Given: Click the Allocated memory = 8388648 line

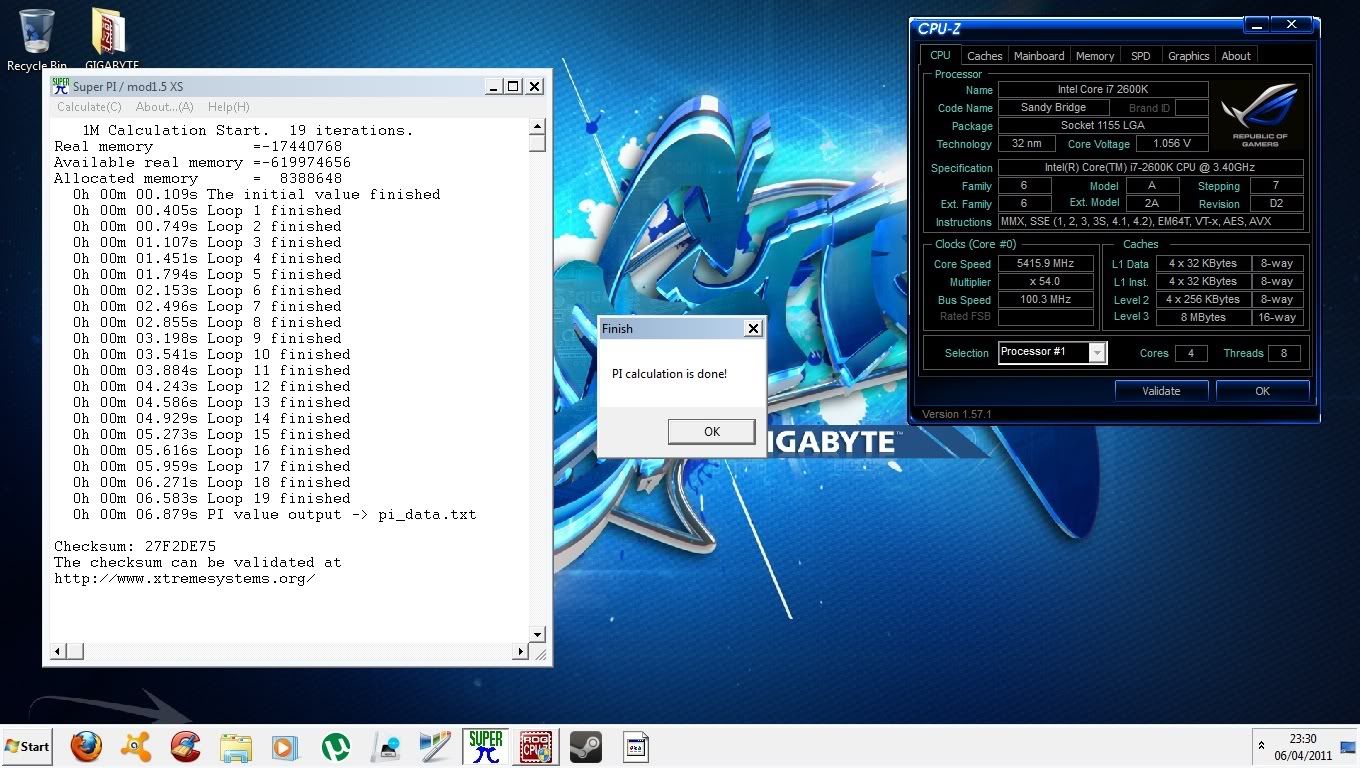Looking at the screenshot, I should pos(198,178).
